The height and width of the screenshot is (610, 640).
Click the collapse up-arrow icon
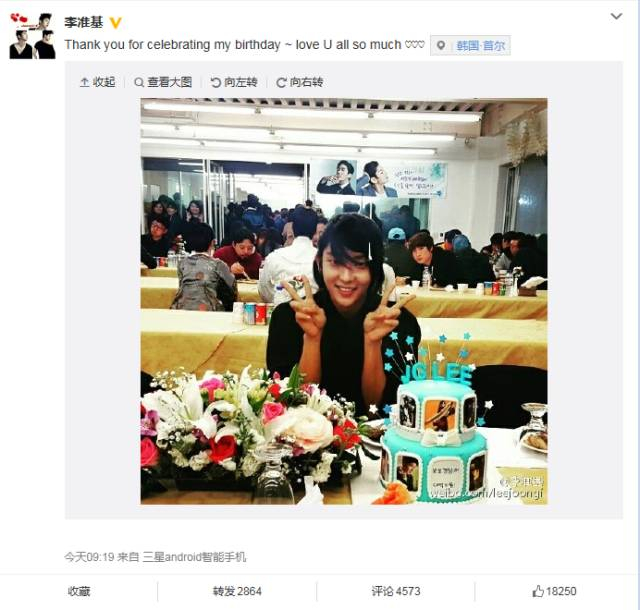click(x=84, y=82)
